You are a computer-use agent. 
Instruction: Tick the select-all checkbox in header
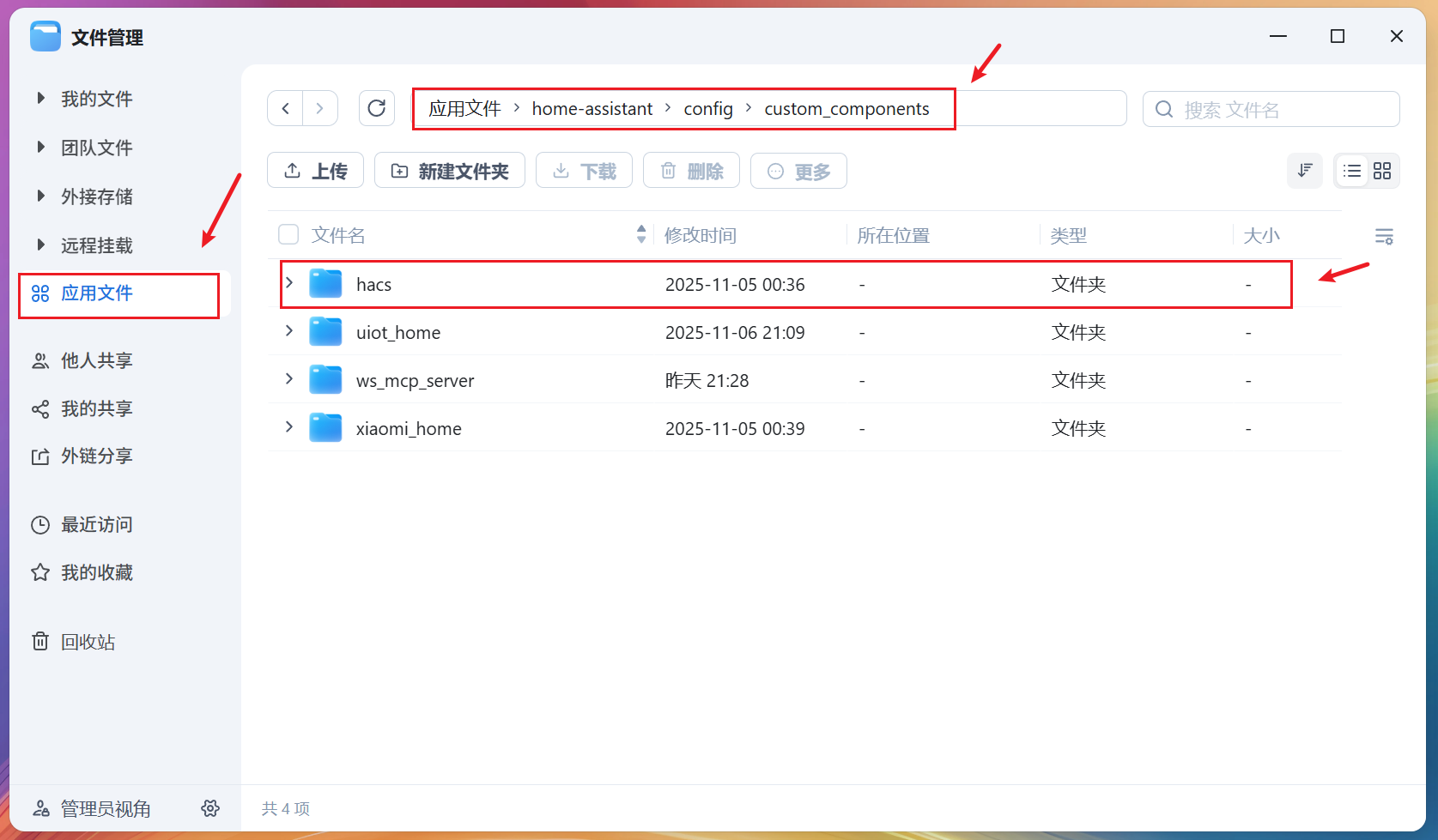point(288,234)
